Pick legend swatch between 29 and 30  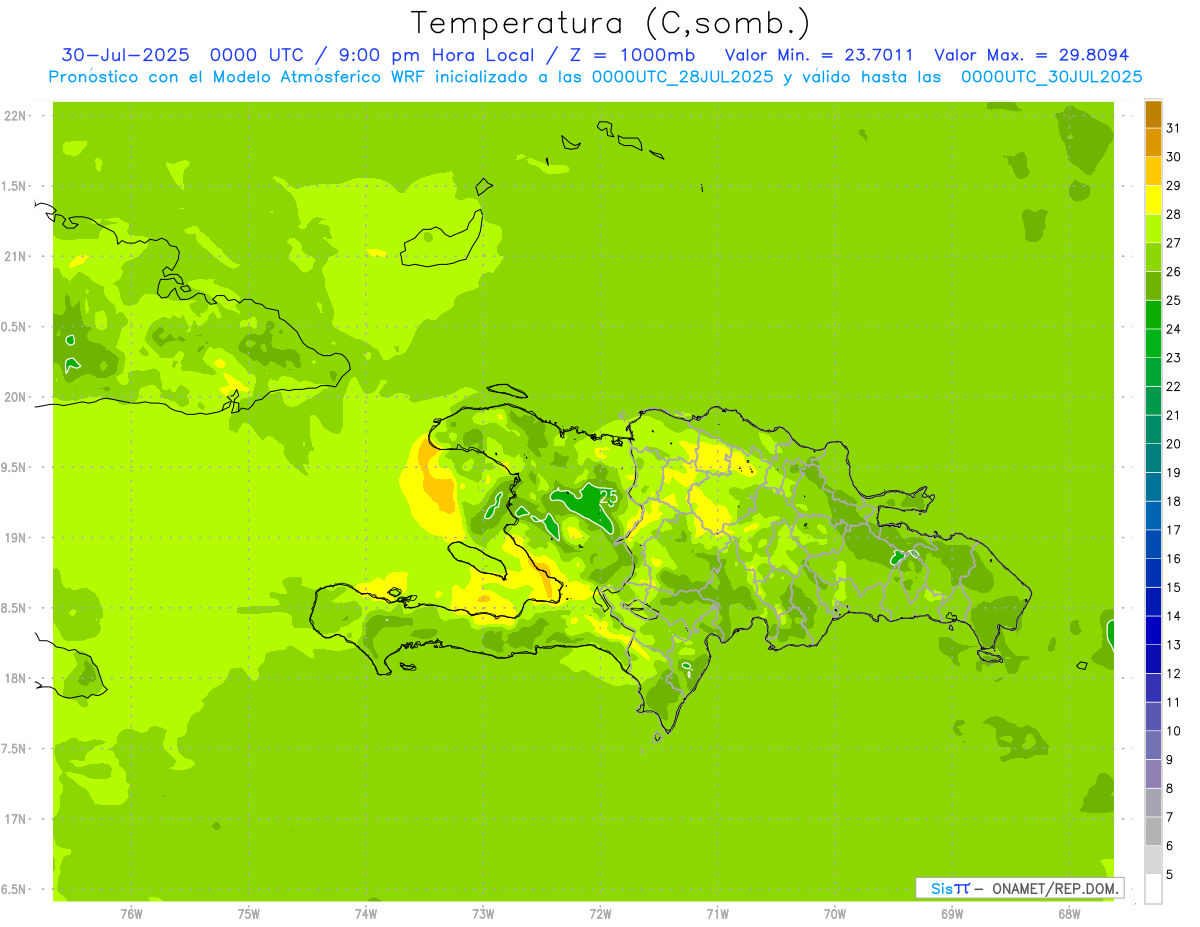coord(1153,171)
